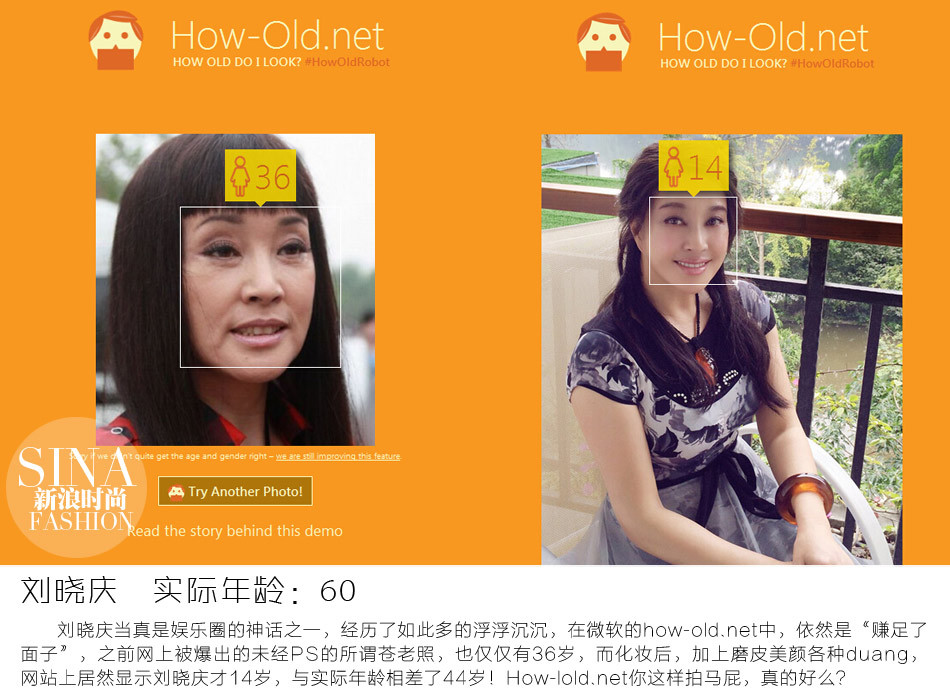Click the left How-Old.net title text

[277, 36]
